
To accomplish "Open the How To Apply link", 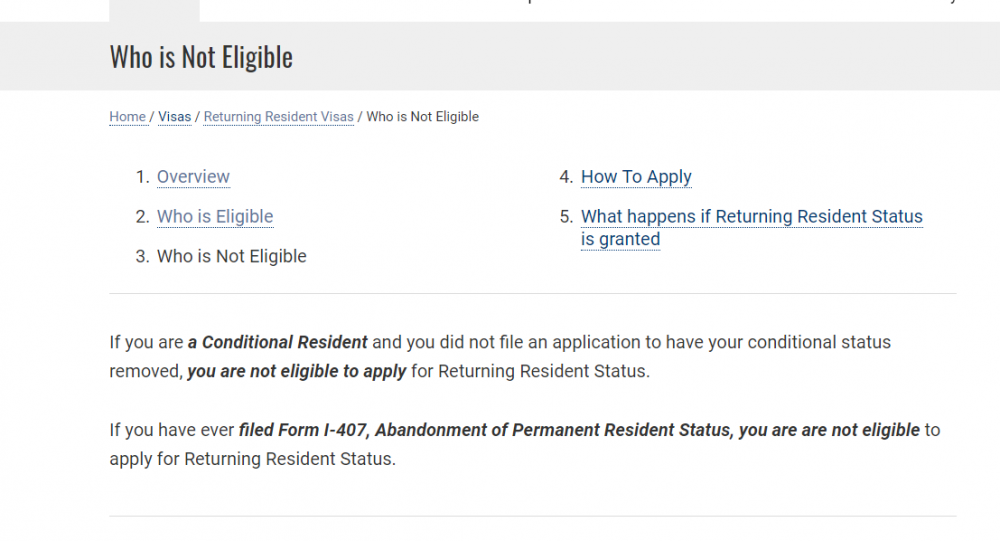I will 636,177.
